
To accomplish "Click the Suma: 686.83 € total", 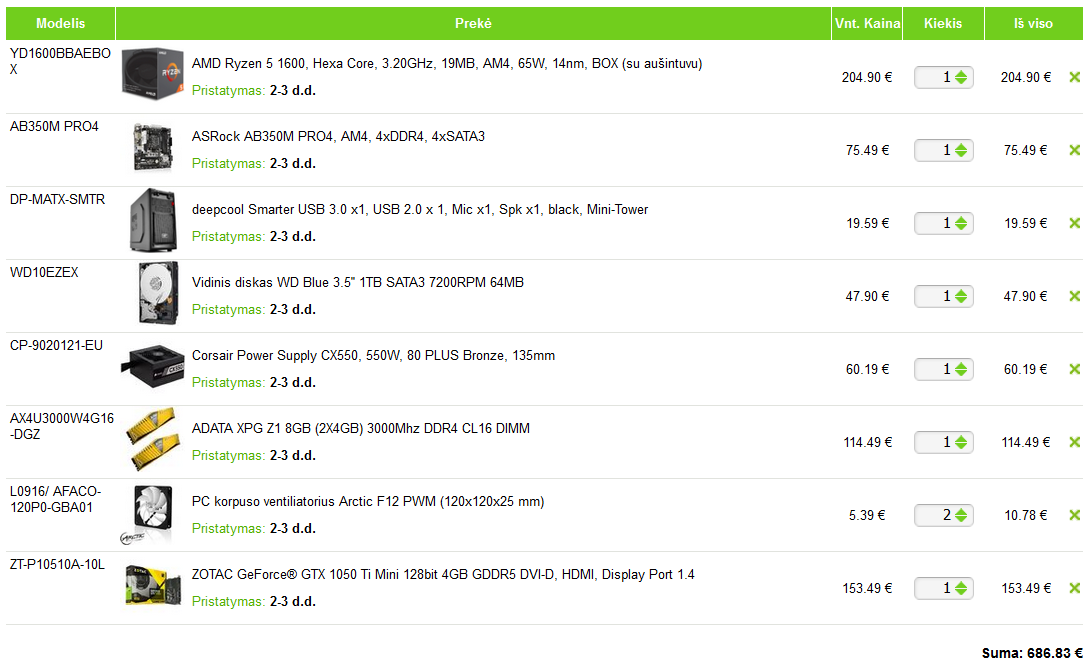I will 1032,653.
